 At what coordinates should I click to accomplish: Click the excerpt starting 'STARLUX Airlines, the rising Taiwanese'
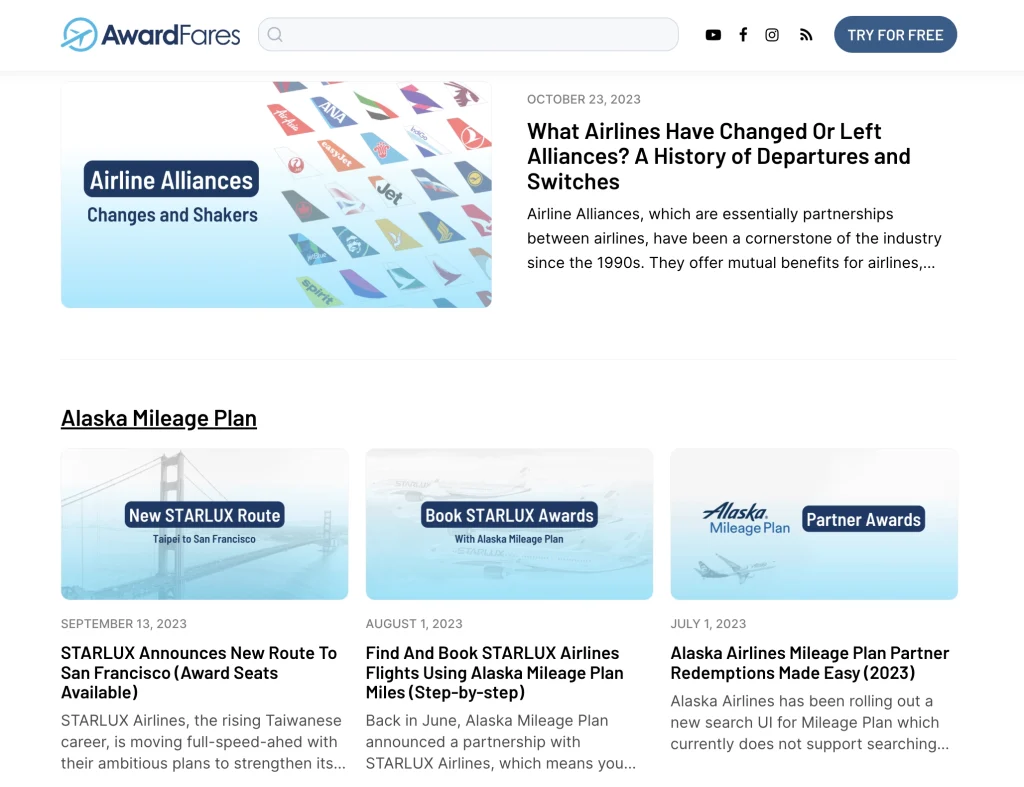(x=203, y=742)
